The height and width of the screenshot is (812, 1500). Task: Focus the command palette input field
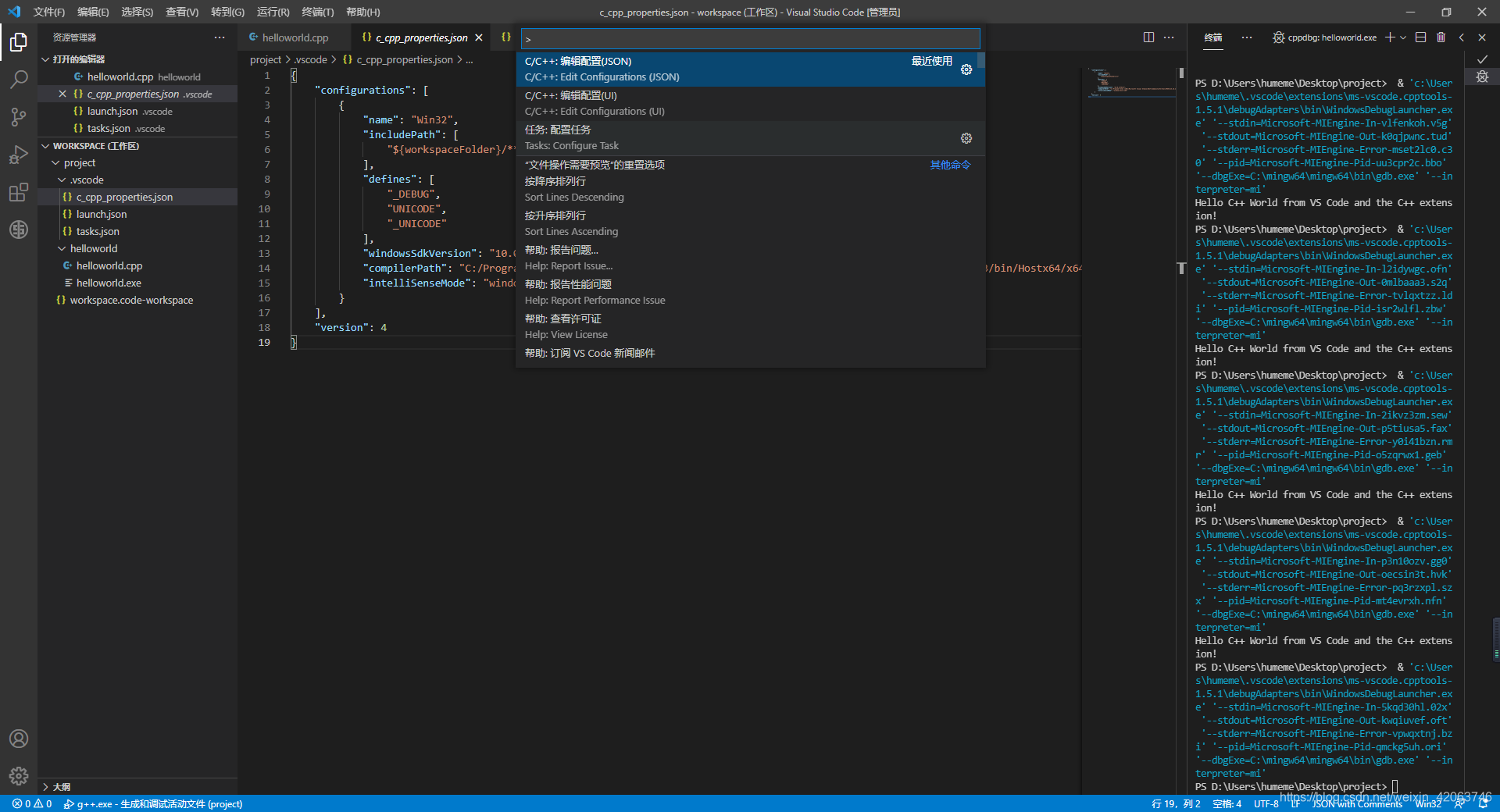[750, 39]
